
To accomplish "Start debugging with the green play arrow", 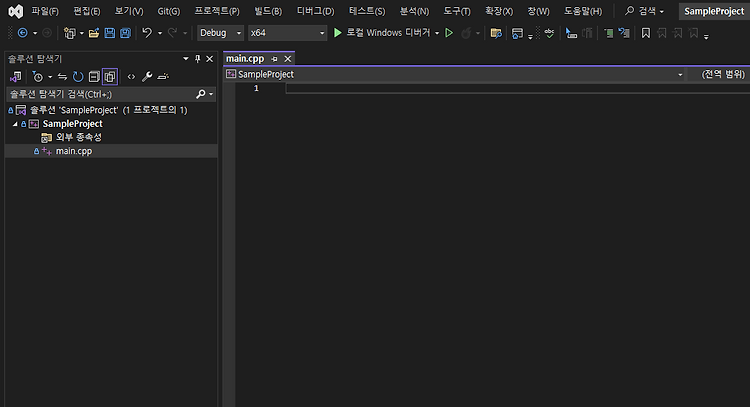I will (x=338, y=33).
